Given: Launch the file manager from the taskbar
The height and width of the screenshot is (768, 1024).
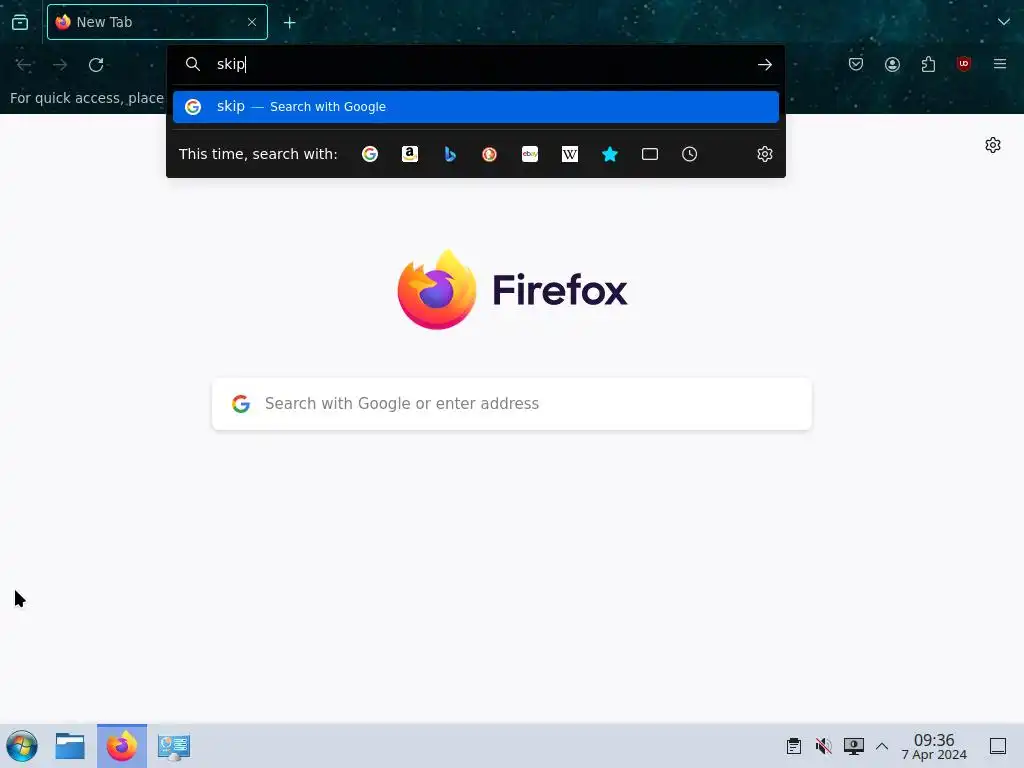Looking at the screenshot, I should point(70,746).
